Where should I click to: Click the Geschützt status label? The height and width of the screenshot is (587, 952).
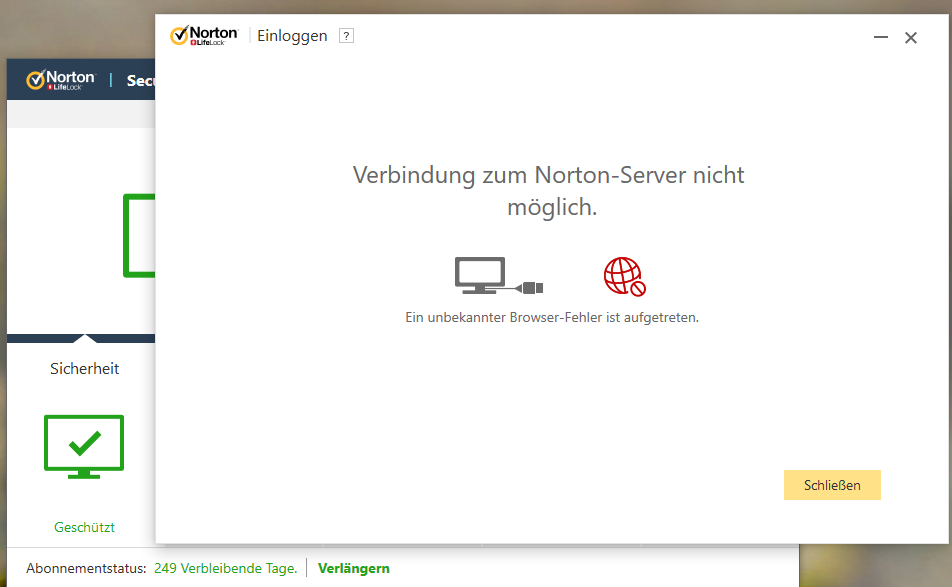tap(84, 527)
